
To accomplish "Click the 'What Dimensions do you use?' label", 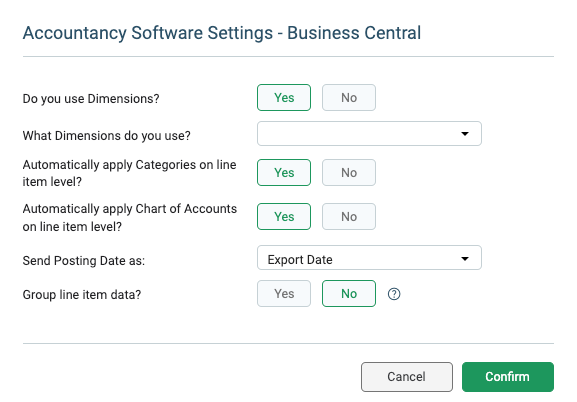I will 107,135.
